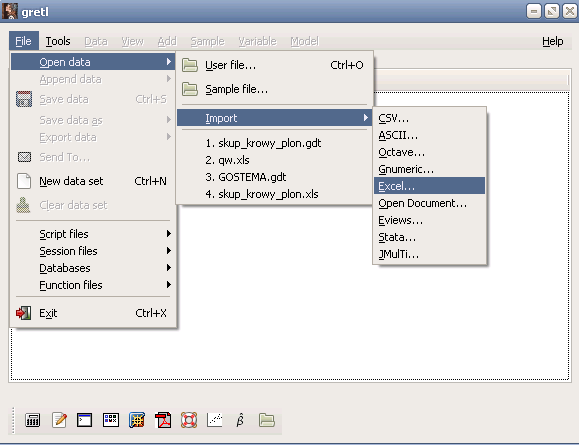Screen dimensions: 579x445
Task: Choose CSV... import option
Action: point(429,118)
